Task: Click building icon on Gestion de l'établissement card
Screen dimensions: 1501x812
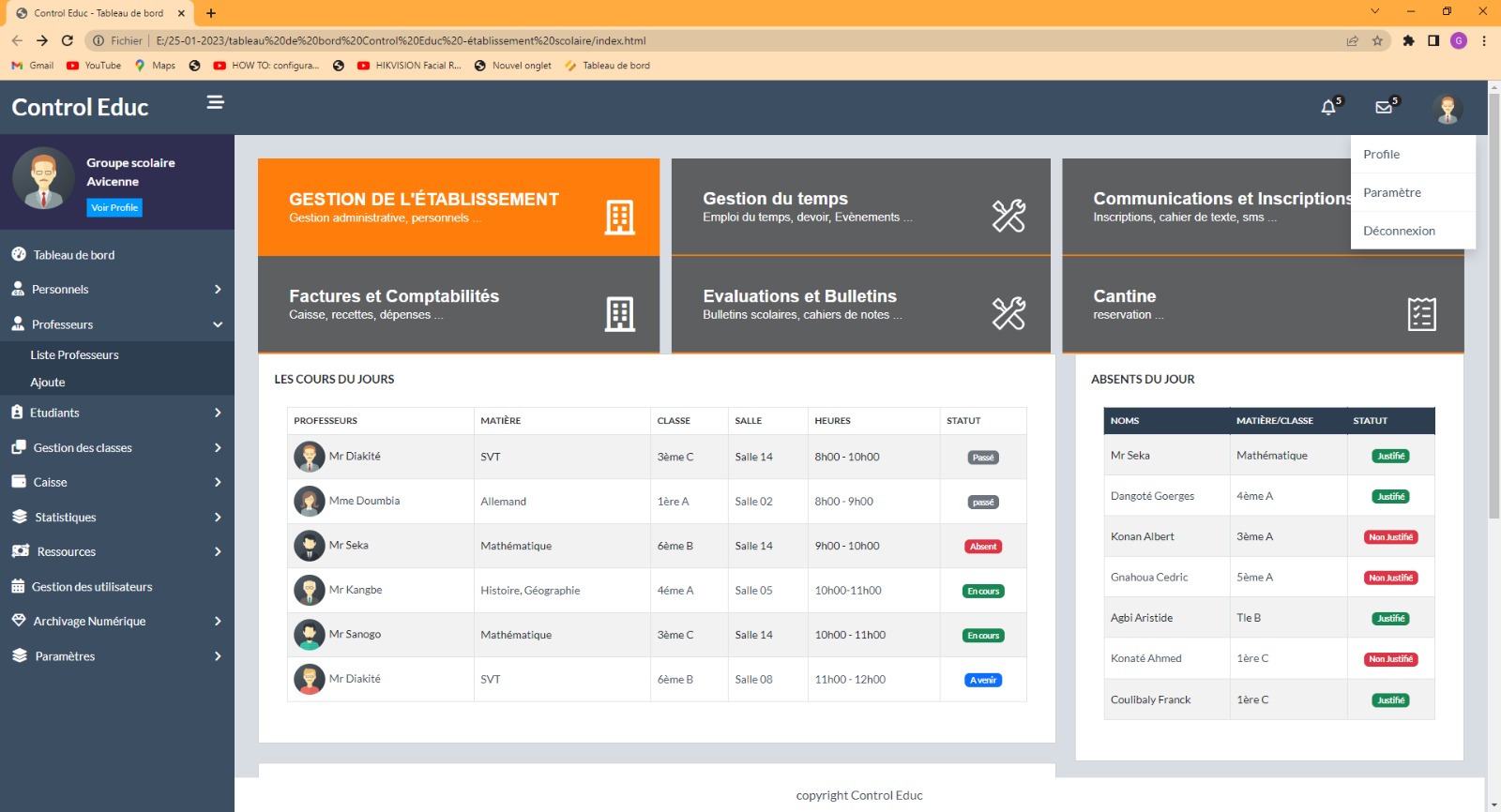Action: 619,217
